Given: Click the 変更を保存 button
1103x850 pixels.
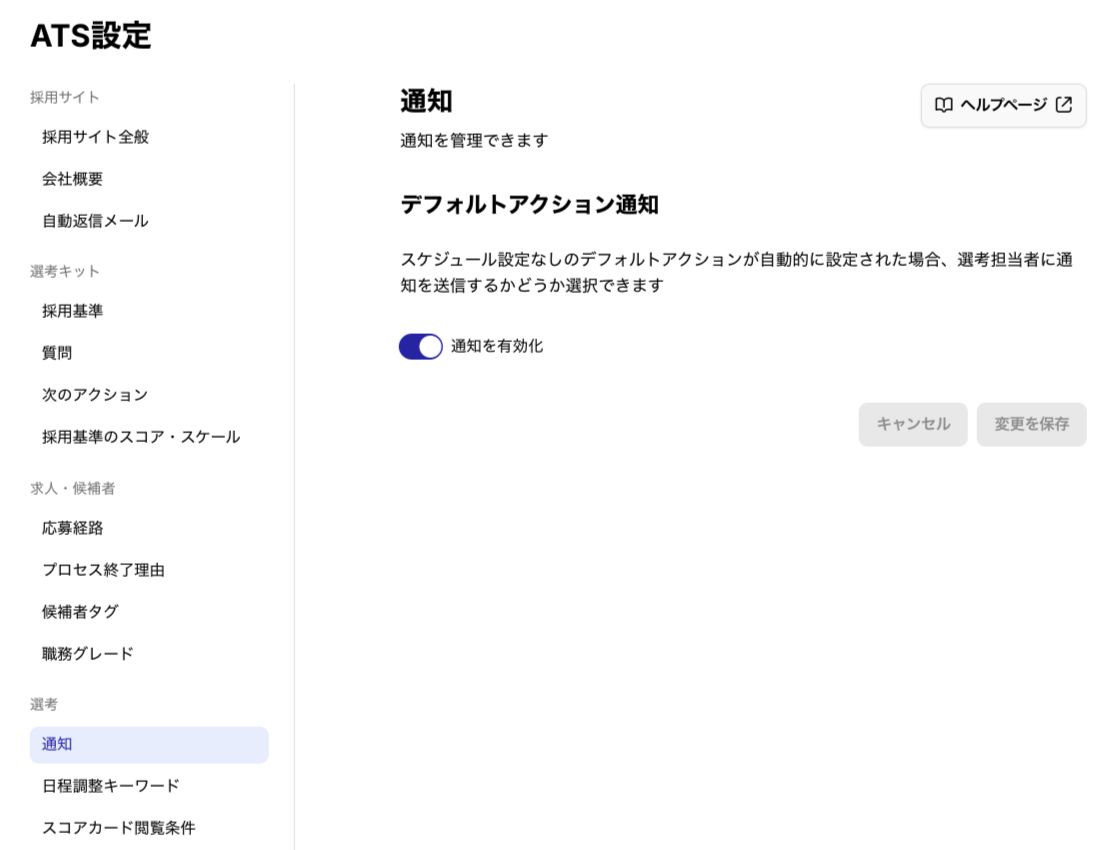Looking at the screenshot, I should pyautogui.click(x=1031, y=424).
